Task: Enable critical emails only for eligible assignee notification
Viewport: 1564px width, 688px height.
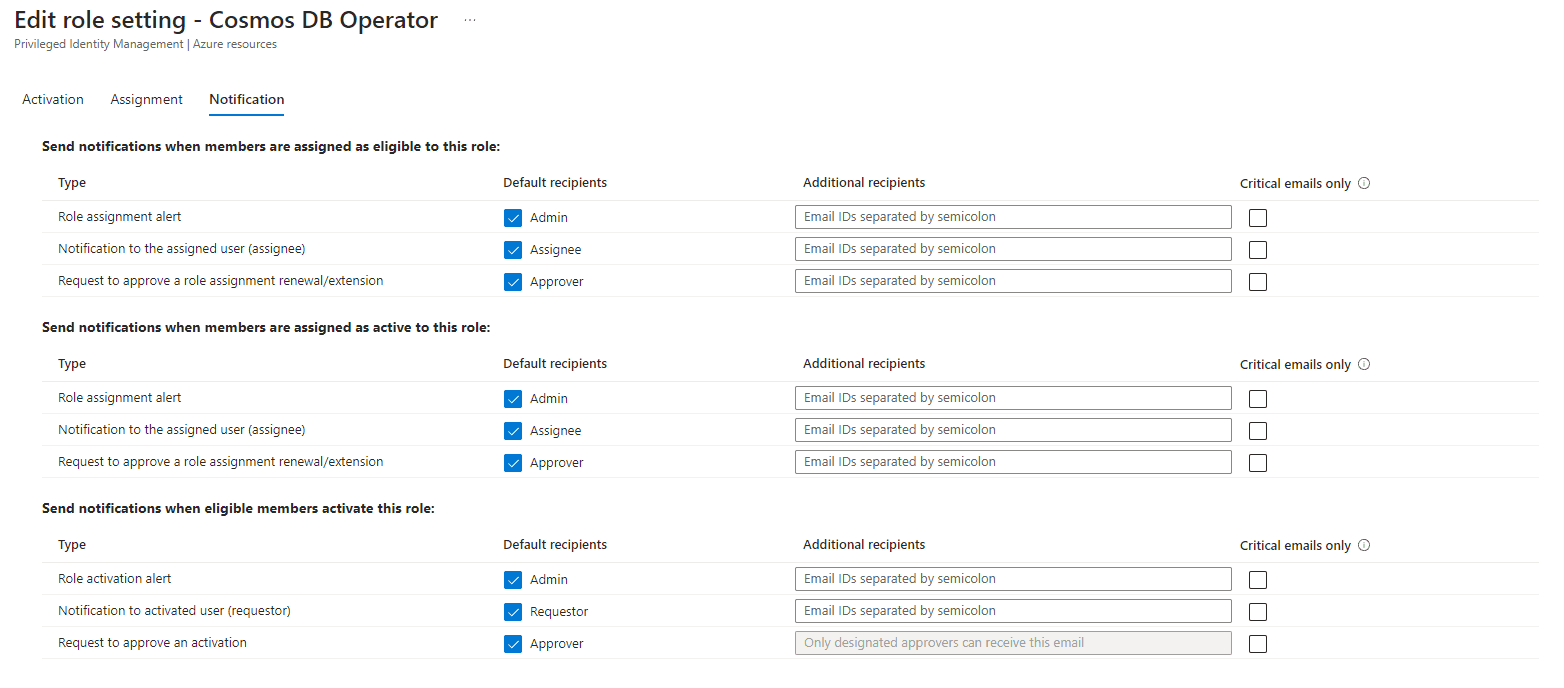Action: pyautogui.click(x=1258, y=250)
